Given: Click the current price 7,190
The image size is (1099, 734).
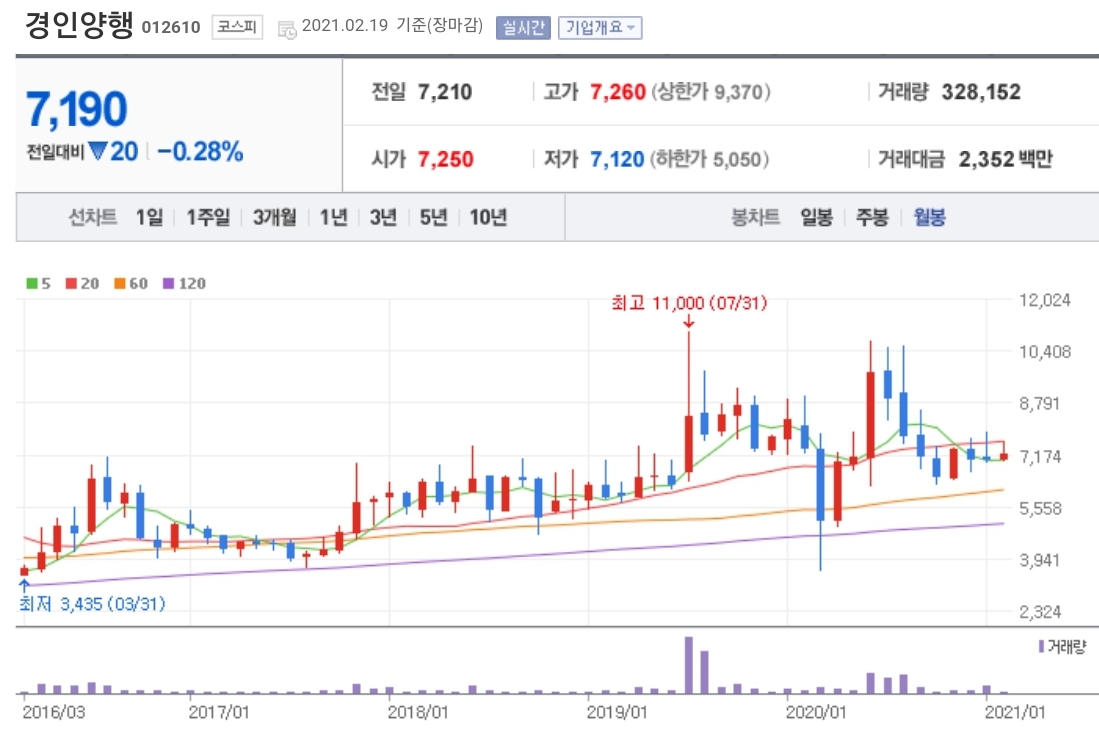Looking at the screenshot, I should (x=76, y=109).
